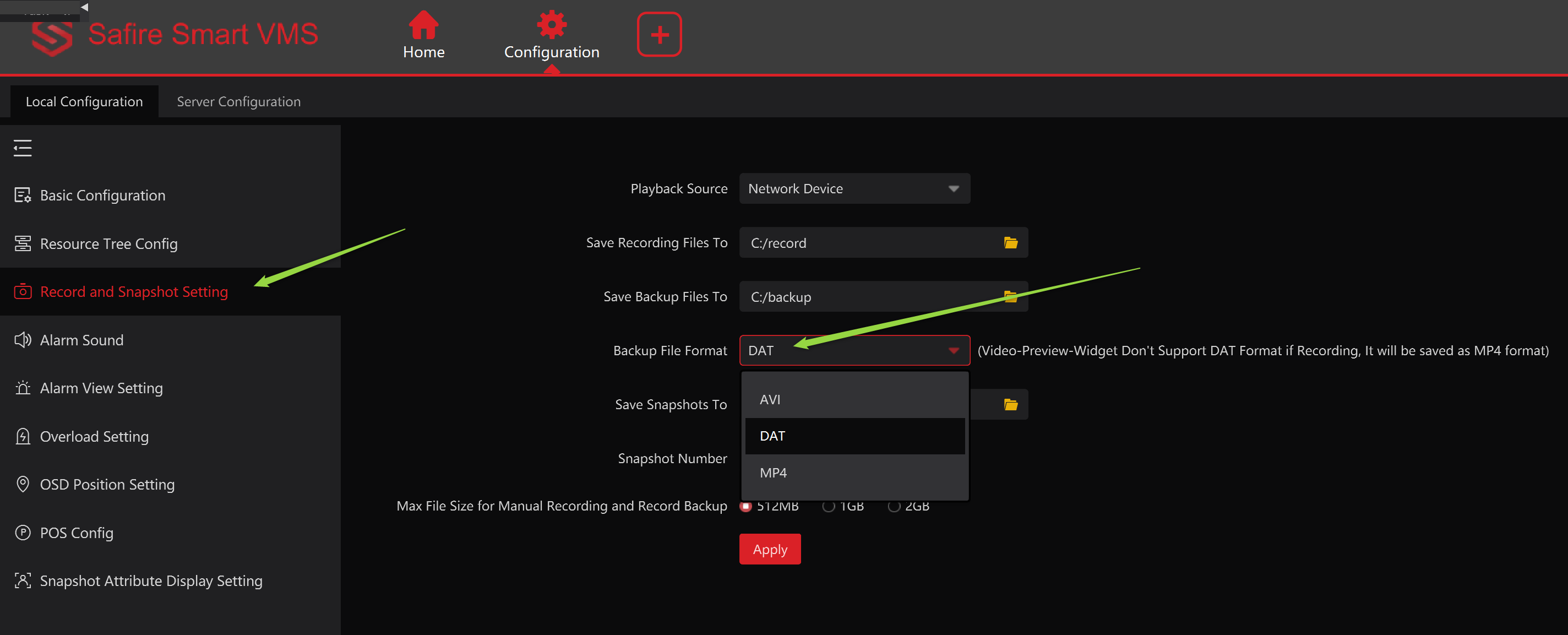Viewport: 1568px width, 635px height.
Task: Choose DAT from the format list
Action: (854, 436)
